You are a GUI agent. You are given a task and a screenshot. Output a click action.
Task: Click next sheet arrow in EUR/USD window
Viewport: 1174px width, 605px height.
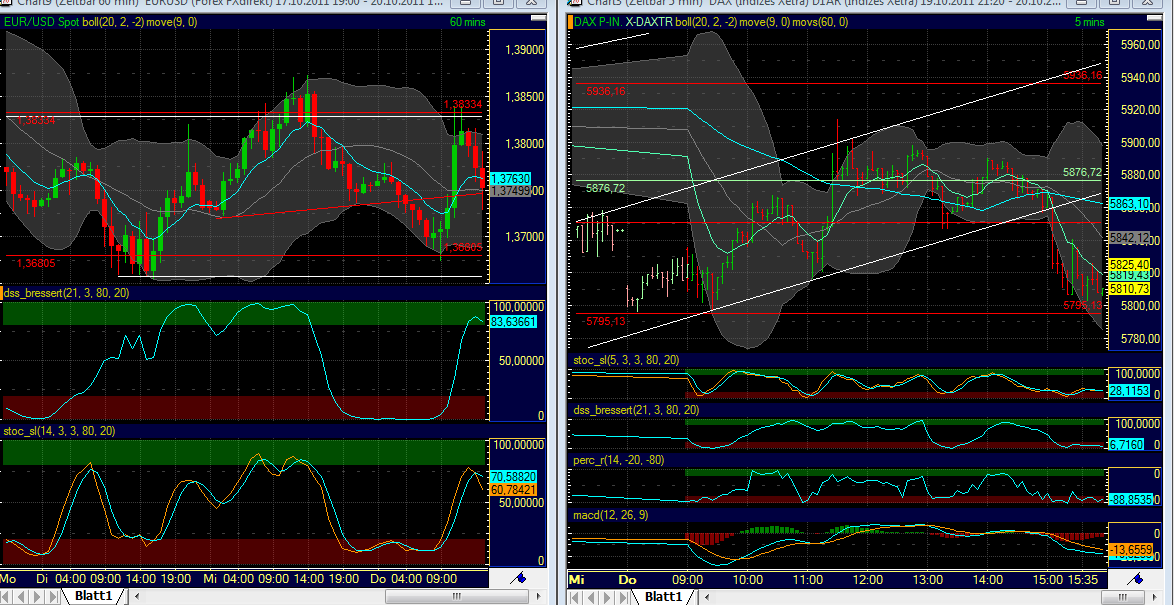(x=38, y=597)
